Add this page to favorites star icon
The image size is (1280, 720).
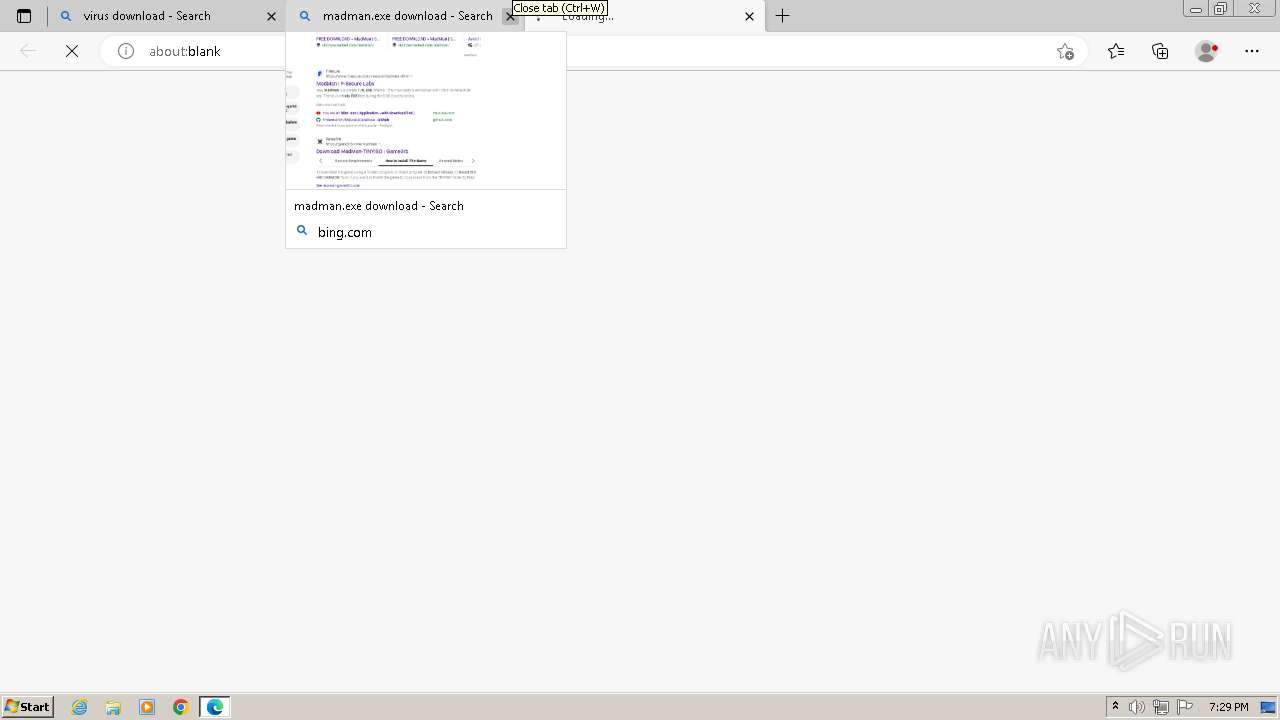[x=1065, y=51]
